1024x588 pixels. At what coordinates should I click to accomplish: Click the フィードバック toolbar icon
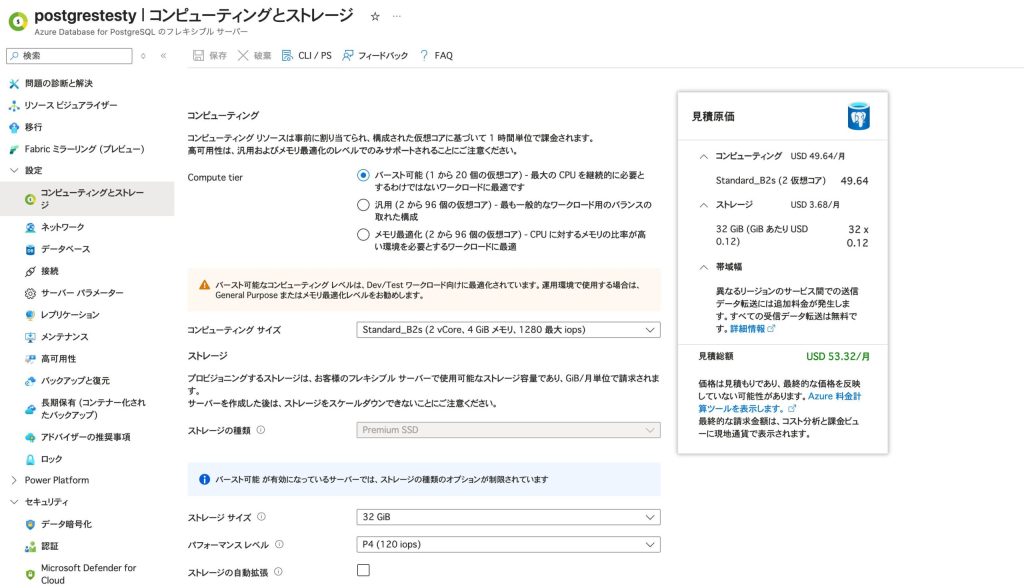pos(348,55)
